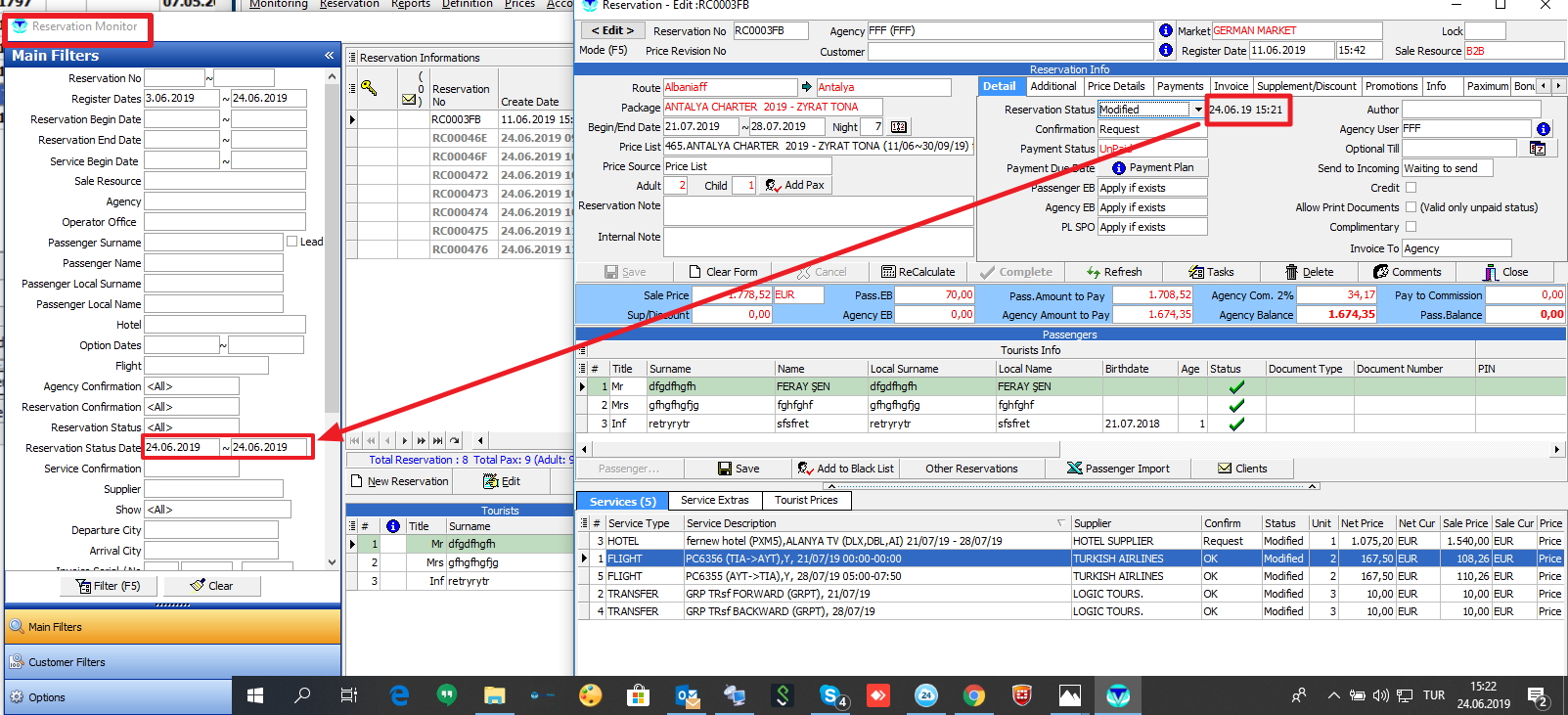Open Comments in the reservation toolbar
Screen dimensions: 1568x715
tap(1407, 272)
